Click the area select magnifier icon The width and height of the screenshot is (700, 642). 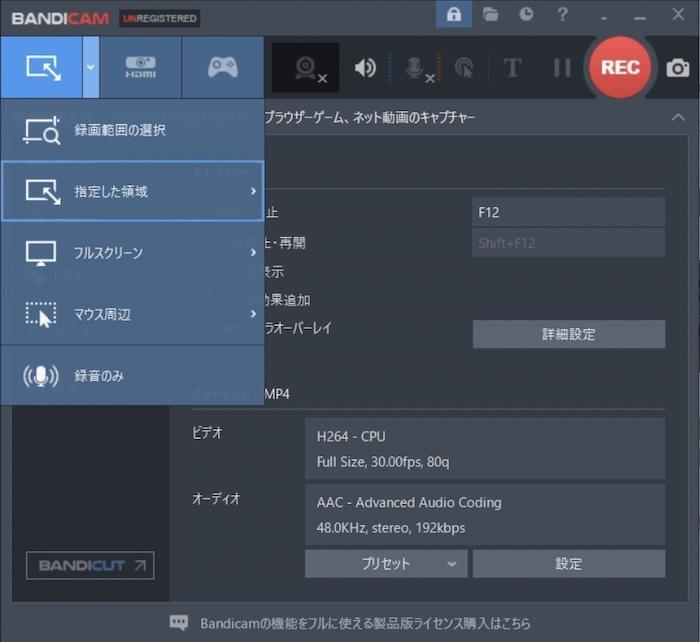click(x=42, y=130)
